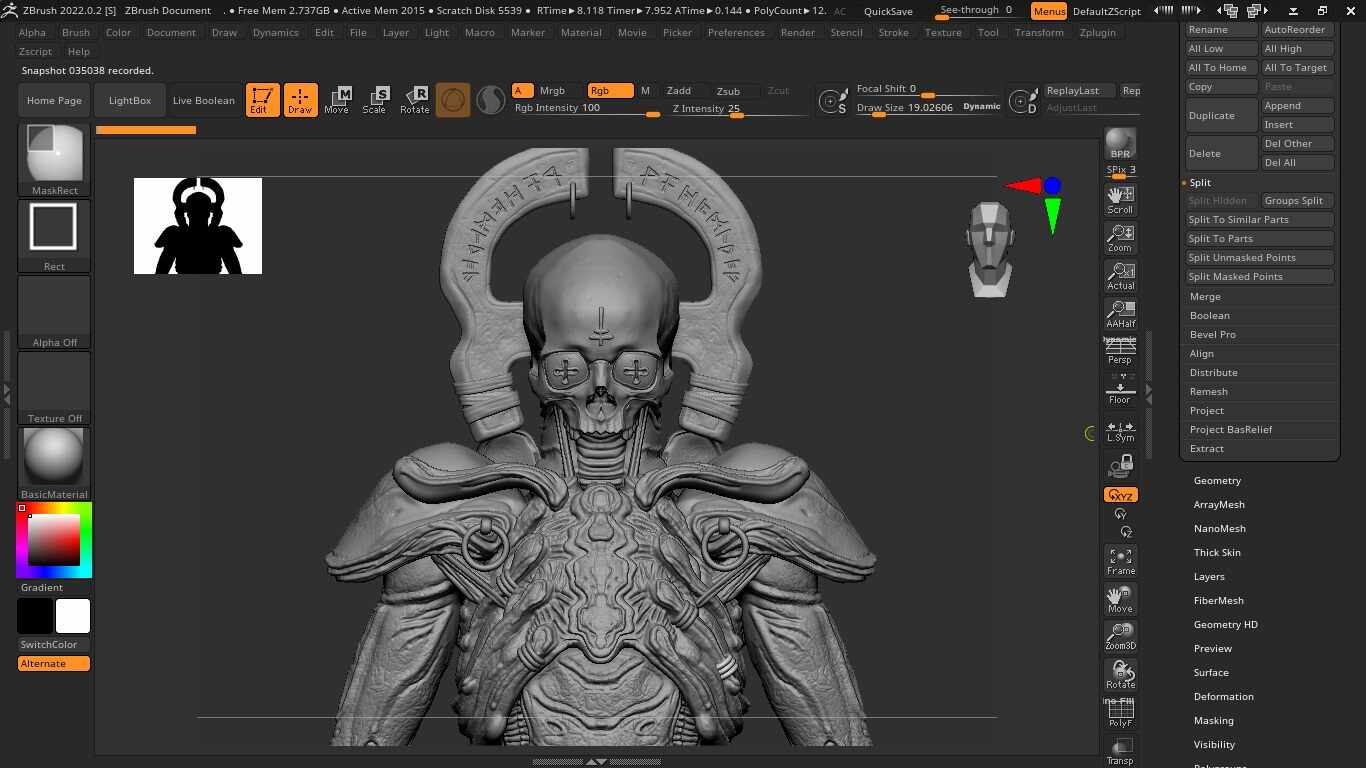
Task: Open the Dynamics menu
Action: [275, 32]
